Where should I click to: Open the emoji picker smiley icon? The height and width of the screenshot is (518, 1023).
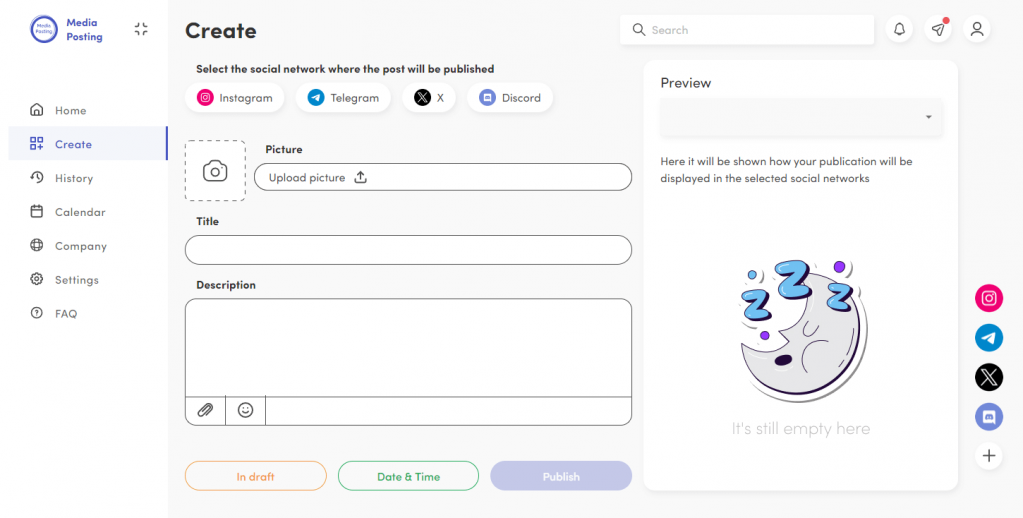[245, 410]
